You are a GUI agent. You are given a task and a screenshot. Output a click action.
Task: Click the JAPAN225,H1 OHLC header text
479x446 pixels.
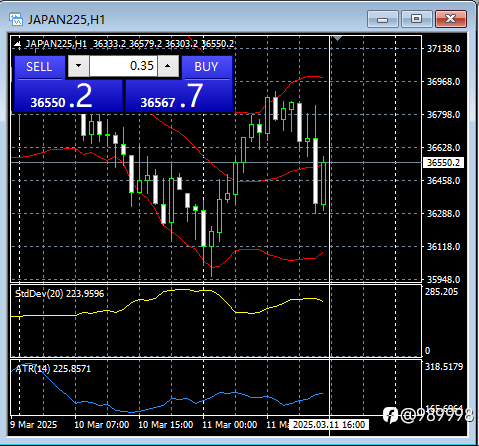pyautogui.click(x=130, y=44)
